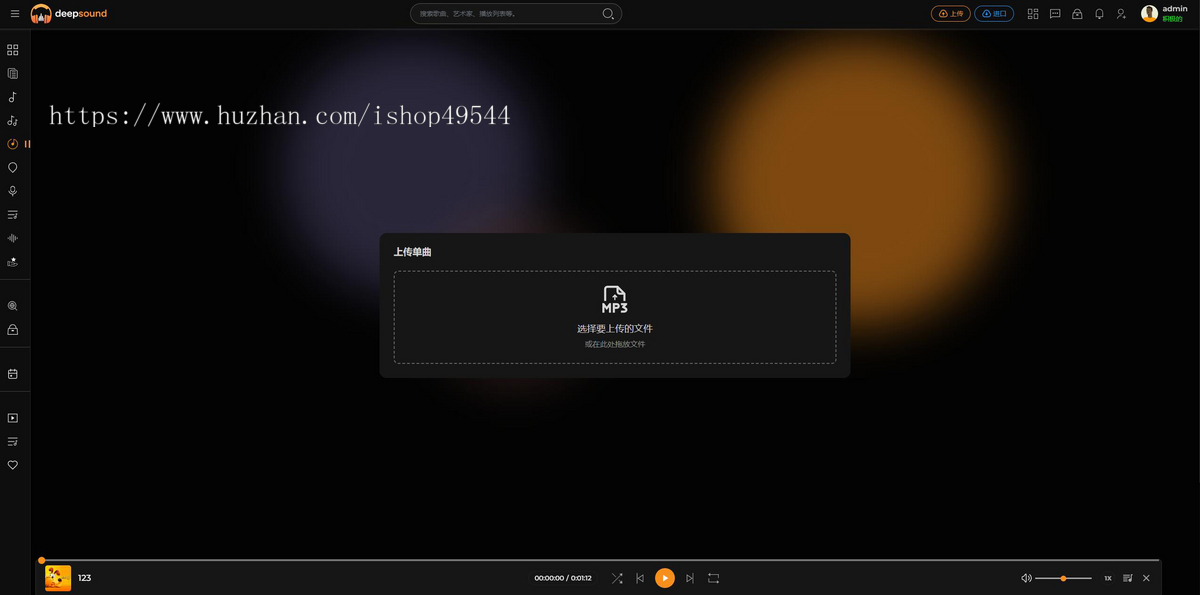Open the hand-with-star icon in sidebar
1200x595 pixels.
[x=13, y=262]
